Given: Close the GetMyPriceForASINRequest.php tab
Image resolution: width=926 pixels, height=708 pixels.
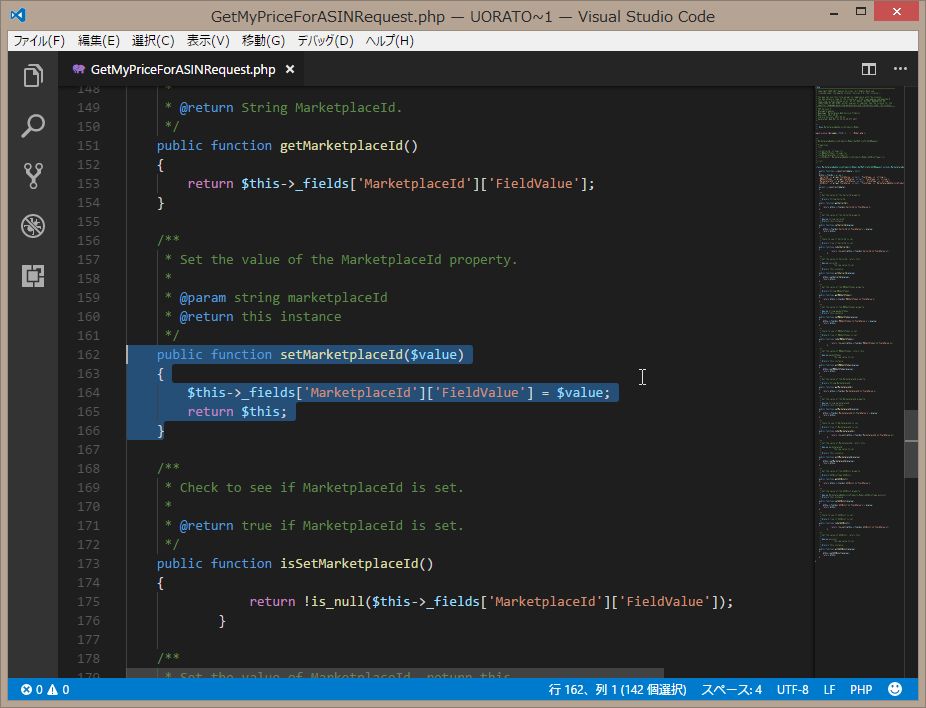Looking at the screenshot, I should click(290, 69).
